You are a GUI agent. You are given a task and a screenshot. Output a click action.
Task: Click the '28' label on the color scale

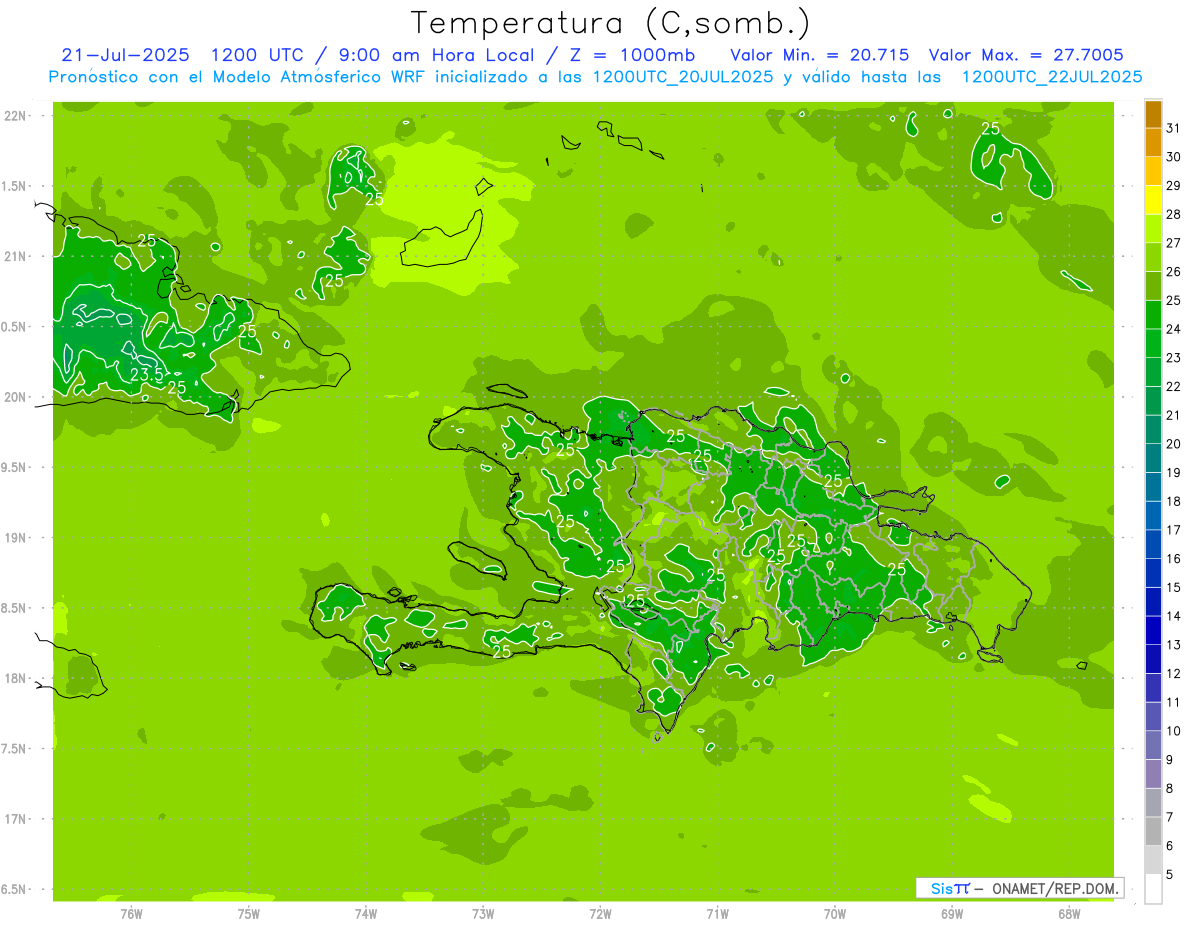point(1173,214)
